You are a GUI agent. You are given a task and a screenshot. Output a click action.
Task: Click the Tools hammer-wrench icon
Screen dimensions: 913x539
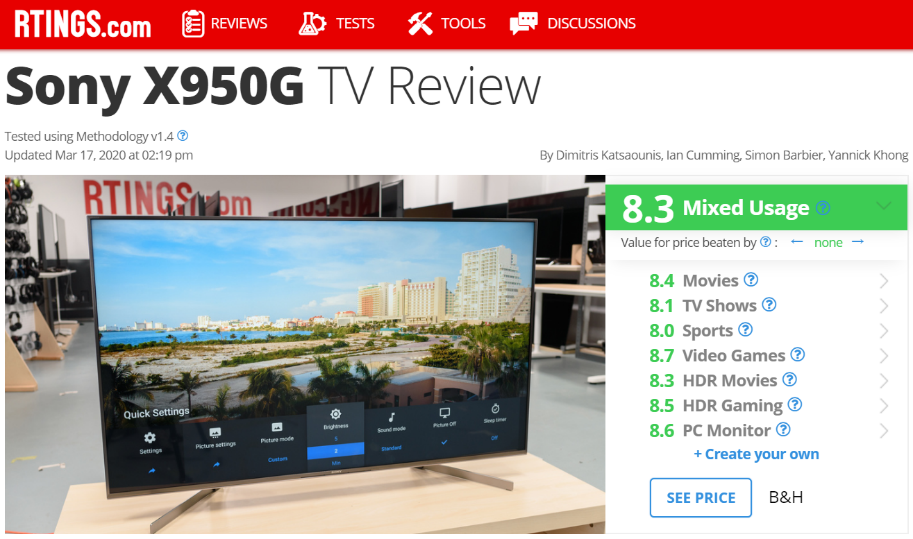[x=420, y=24]
